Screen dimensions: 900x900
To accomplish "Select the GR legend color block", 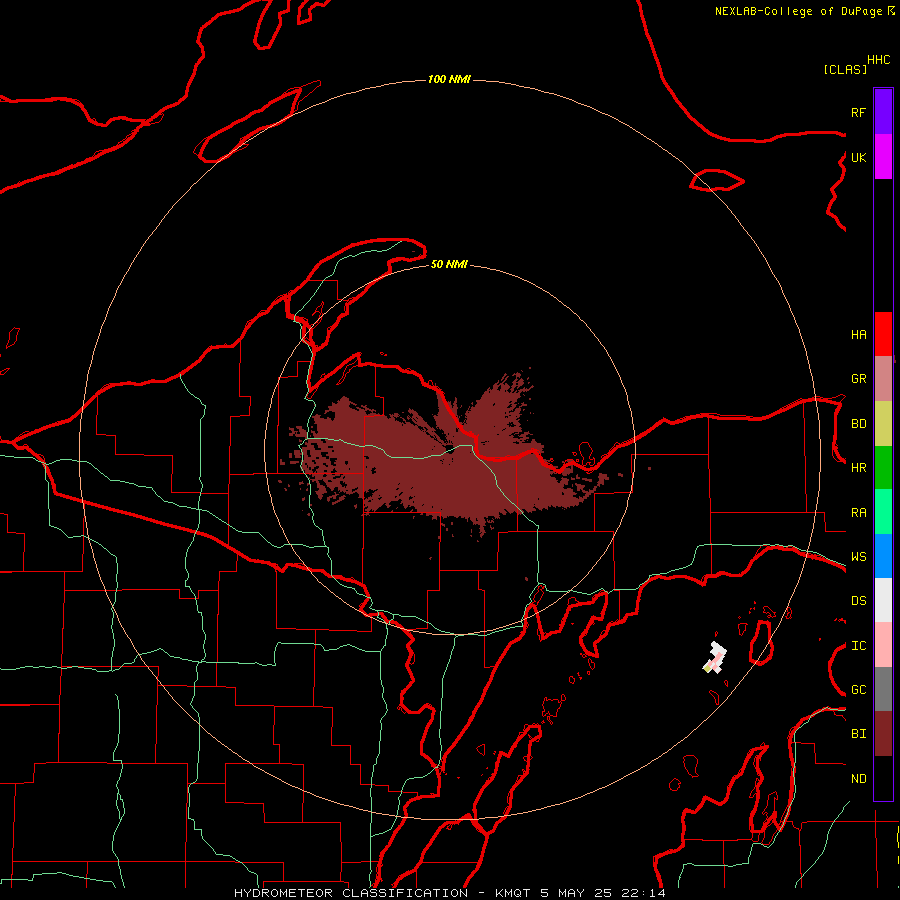I will click(883, 379).
